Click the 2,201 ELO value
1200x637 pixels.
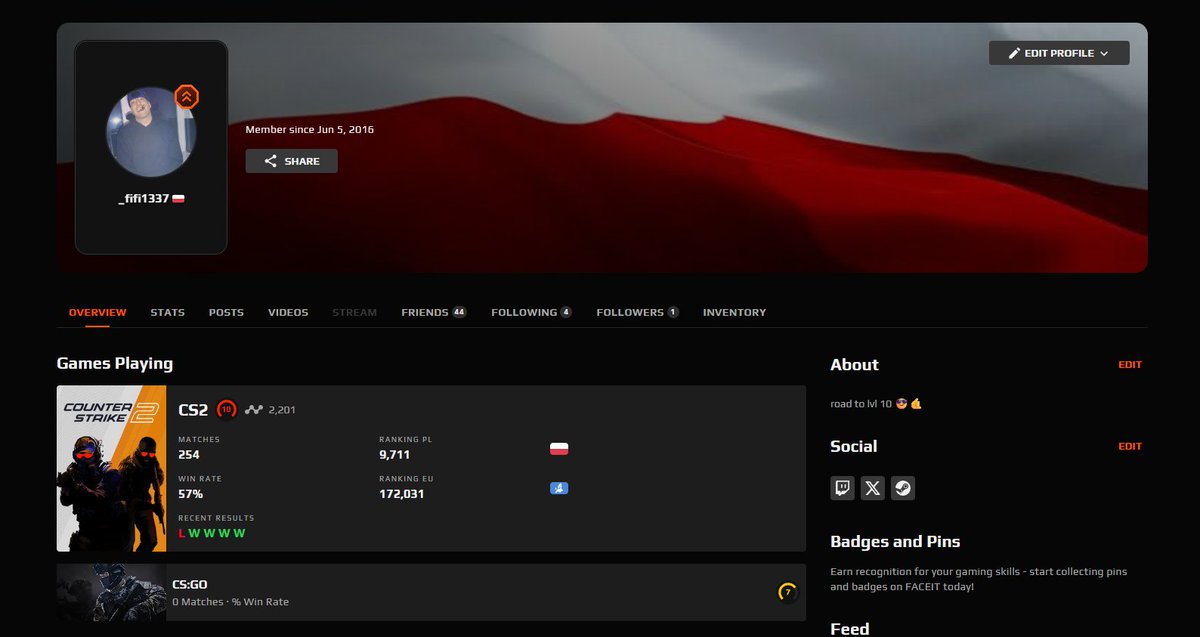pyautogui.click(x=282, y=410)
